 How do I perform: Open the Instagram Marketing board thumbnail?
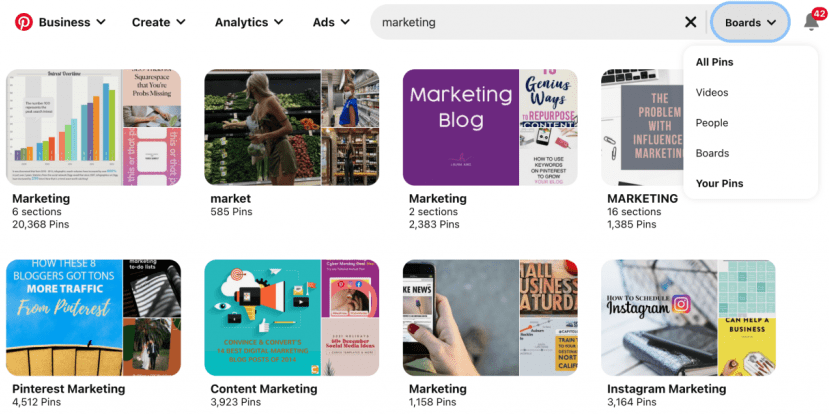coord(688,318)
